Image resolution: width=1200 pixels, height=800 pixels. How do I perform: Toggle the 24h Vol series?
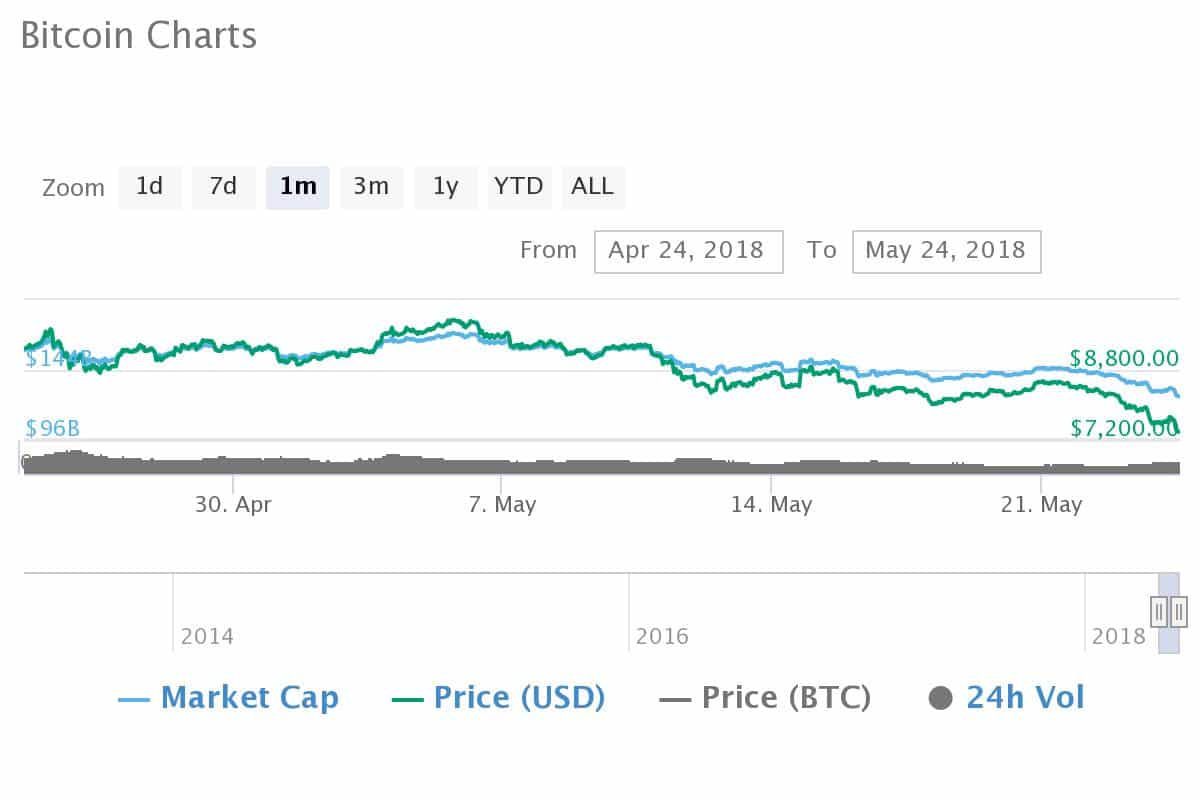pyautogui.click(x=1025, y=698)
